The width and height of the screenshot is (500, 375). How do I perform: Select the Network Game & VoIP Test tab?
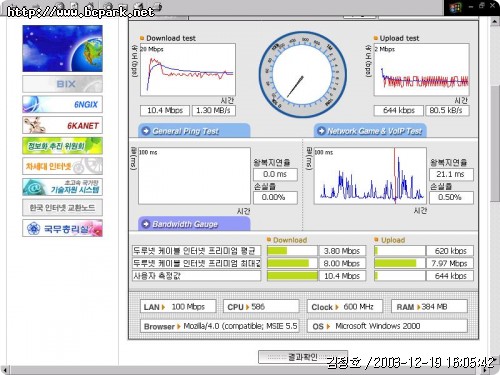[x=370, y=131]
